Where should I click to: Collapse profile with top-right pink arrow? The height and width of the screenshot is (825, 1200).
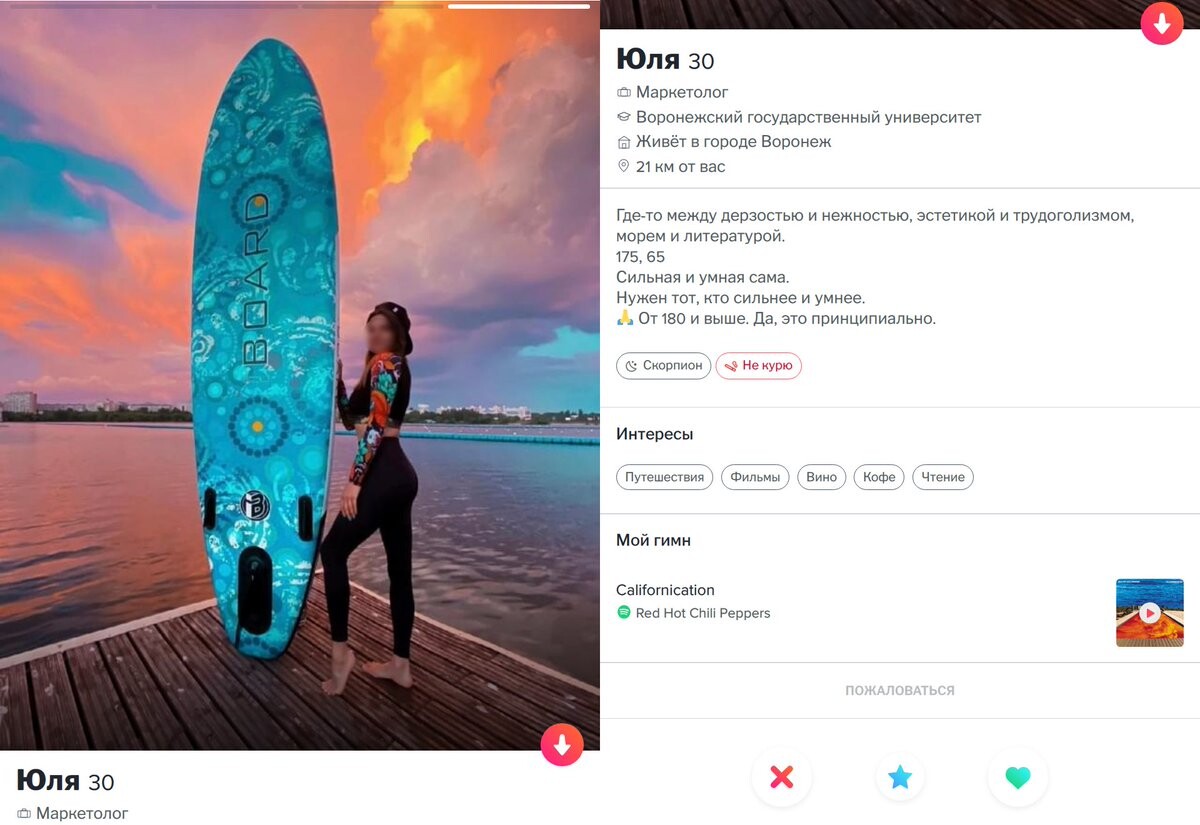tap(1162, 24)
